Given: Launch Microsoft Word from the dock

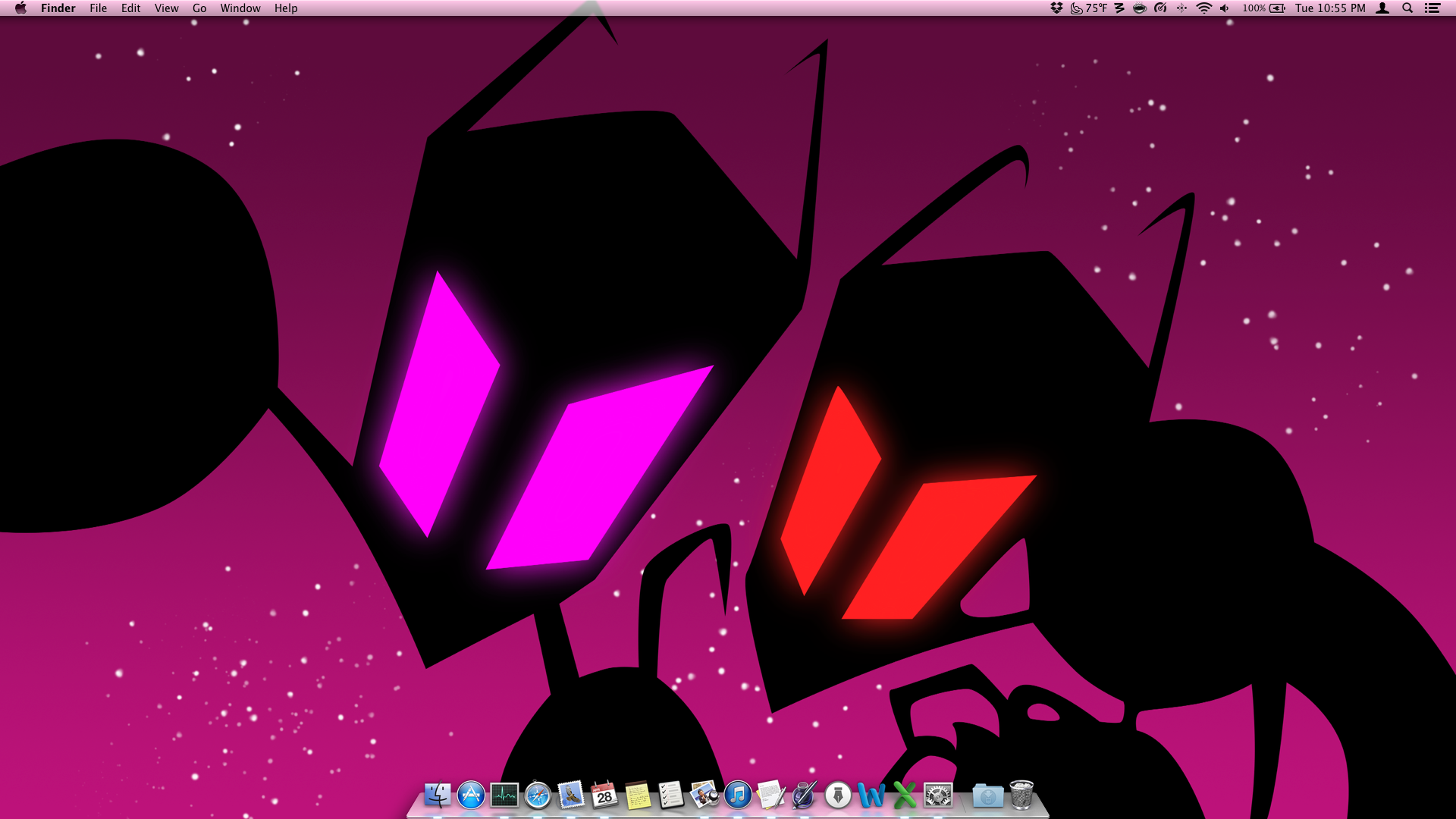Looking at the screenshot, I should tap(871, 795).
